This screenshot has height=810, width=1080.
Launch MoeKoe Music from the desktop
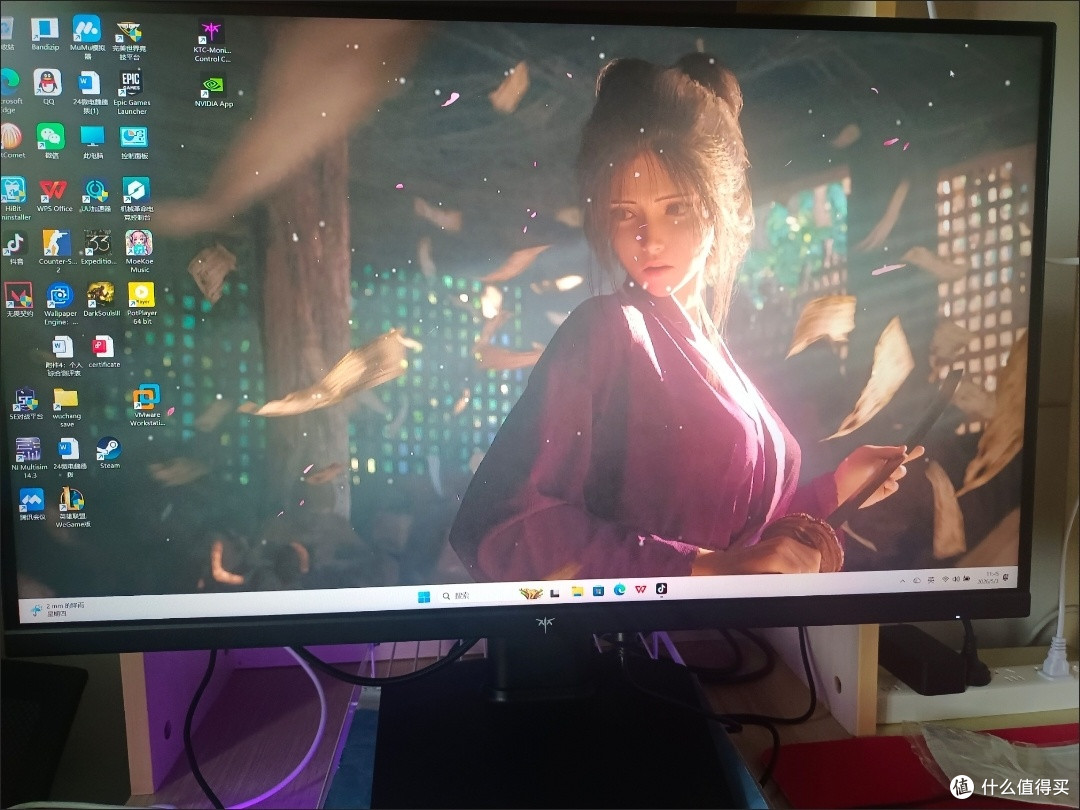pyautogui.click(x=138, y=251)
